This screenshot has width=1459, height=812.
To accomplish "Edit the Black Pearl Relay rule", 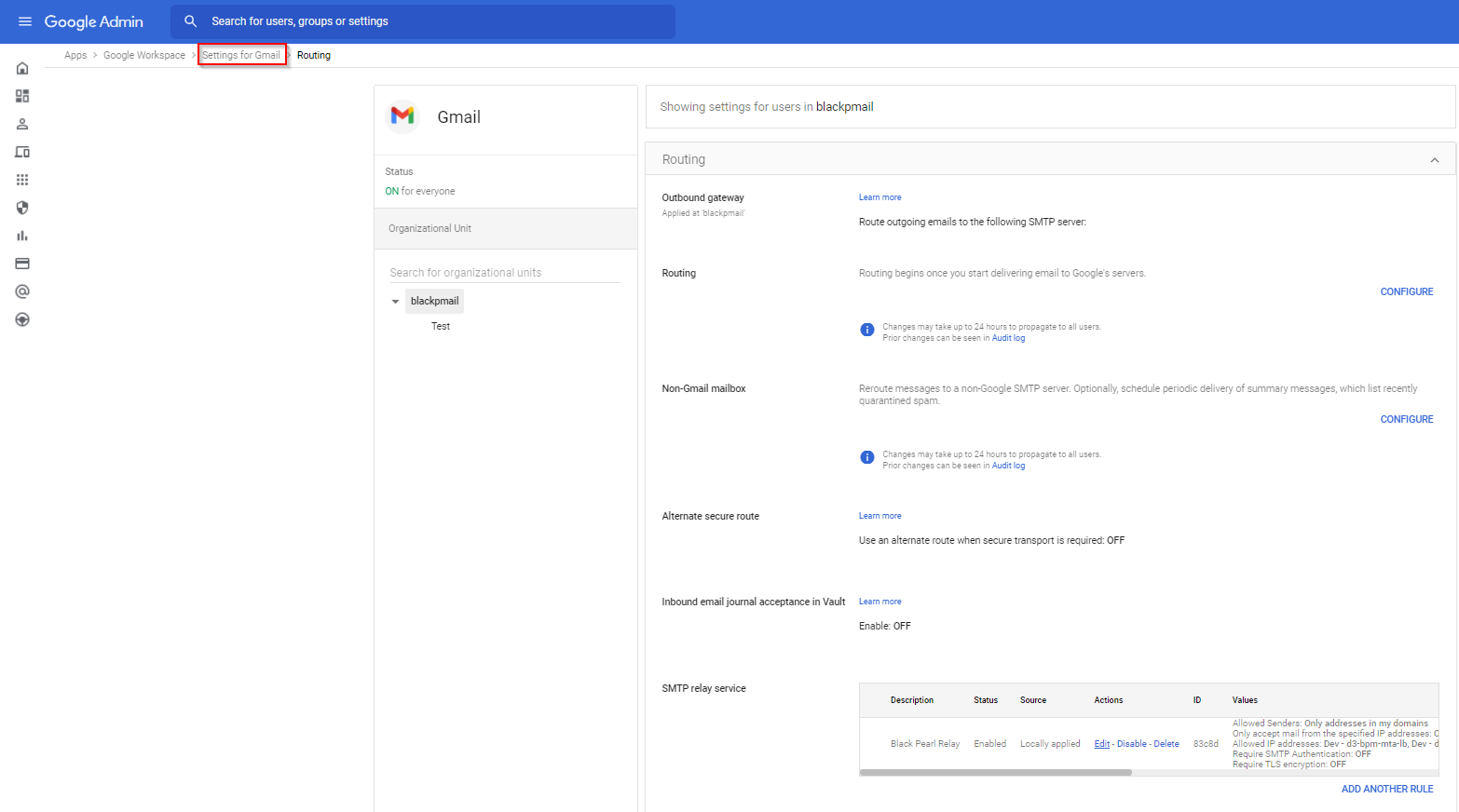I will [x=1101, y=744].
